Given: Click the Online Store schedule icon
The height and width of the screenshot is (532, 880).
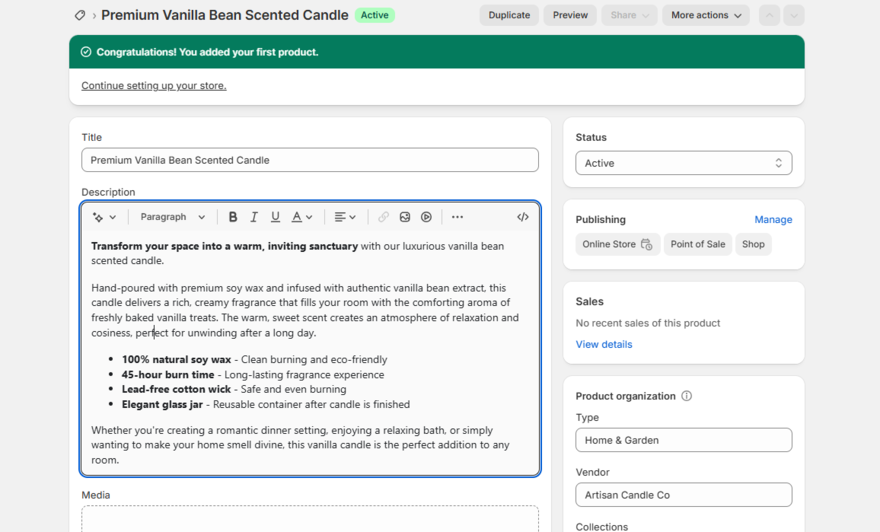Looking at the screenshot, I should coord(647,244).
